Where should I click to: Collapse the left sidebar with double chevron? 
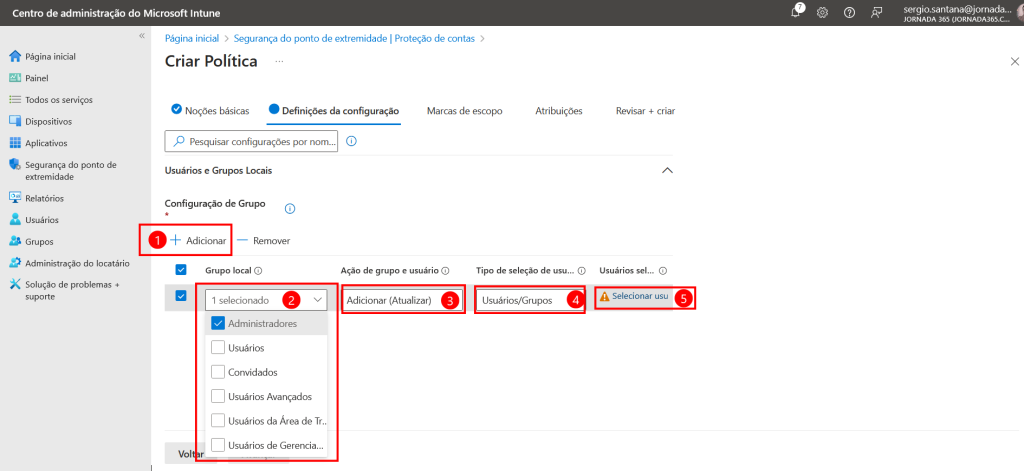click(x=142, y=35)
